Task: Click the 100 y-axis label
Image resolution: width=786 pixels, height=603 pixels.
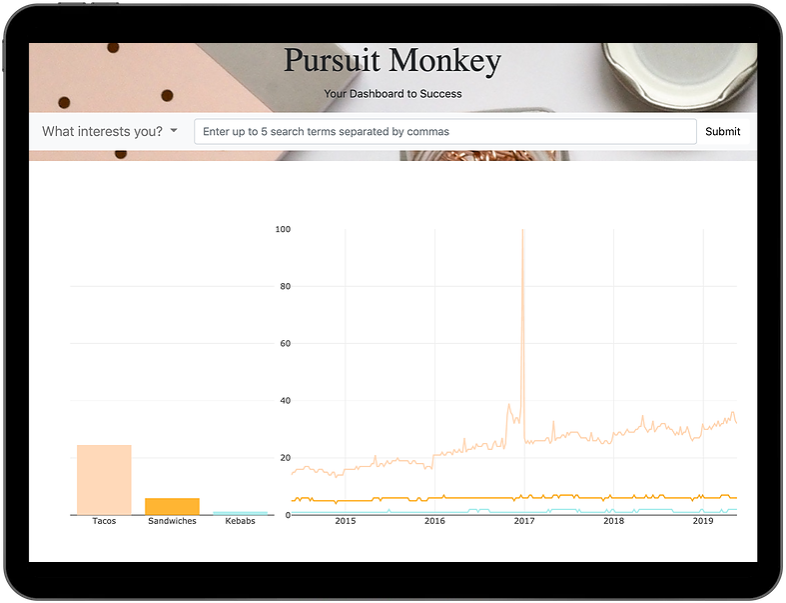Action: point(283,229)
